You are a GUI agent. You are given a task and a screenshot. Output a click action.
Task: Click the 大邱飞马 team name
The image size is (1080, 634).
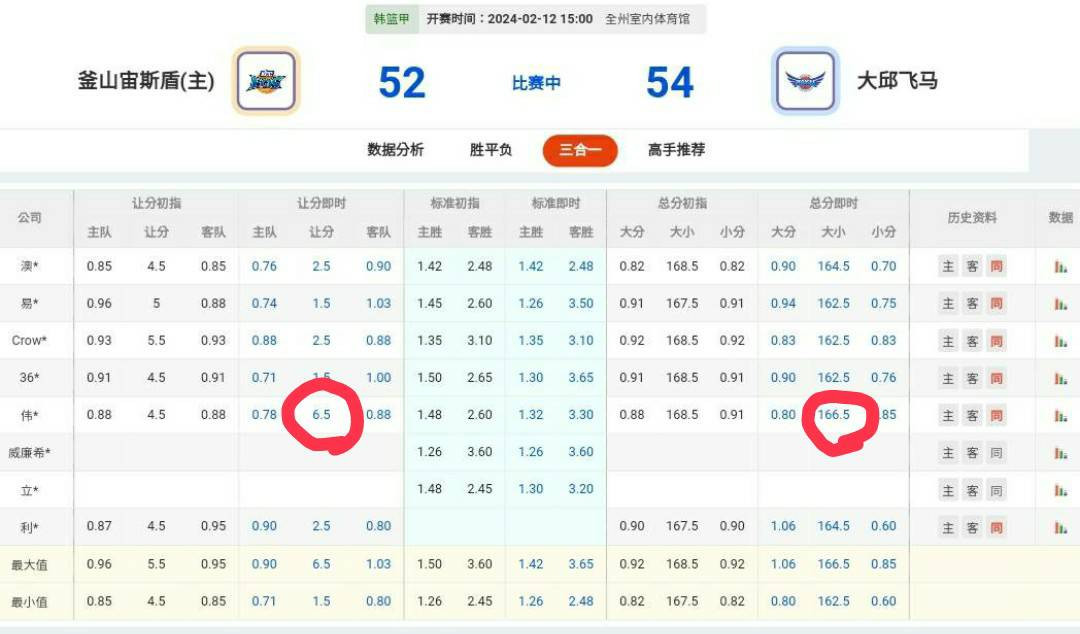[897, 81]
